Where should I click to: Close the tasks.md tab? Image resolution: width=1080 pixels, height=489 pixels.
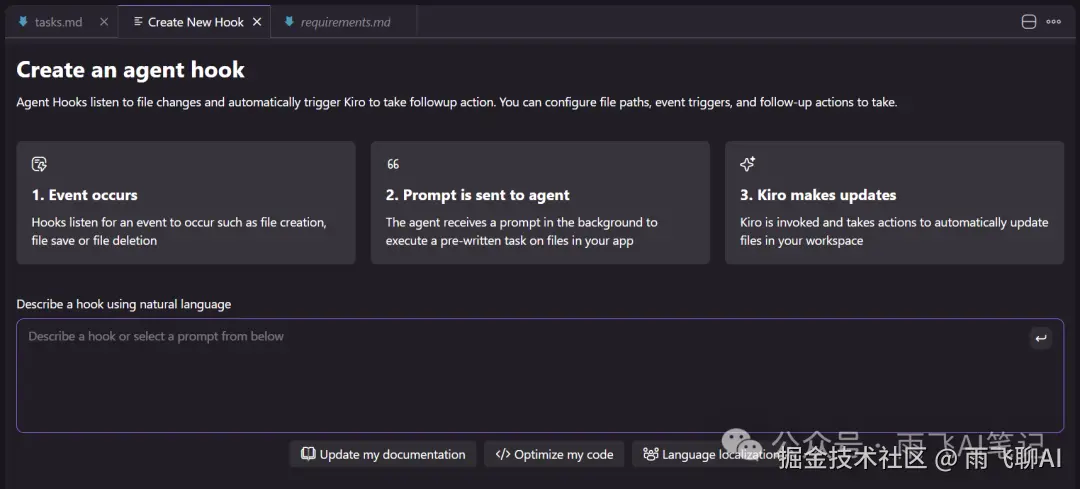[x=104, y=22]
